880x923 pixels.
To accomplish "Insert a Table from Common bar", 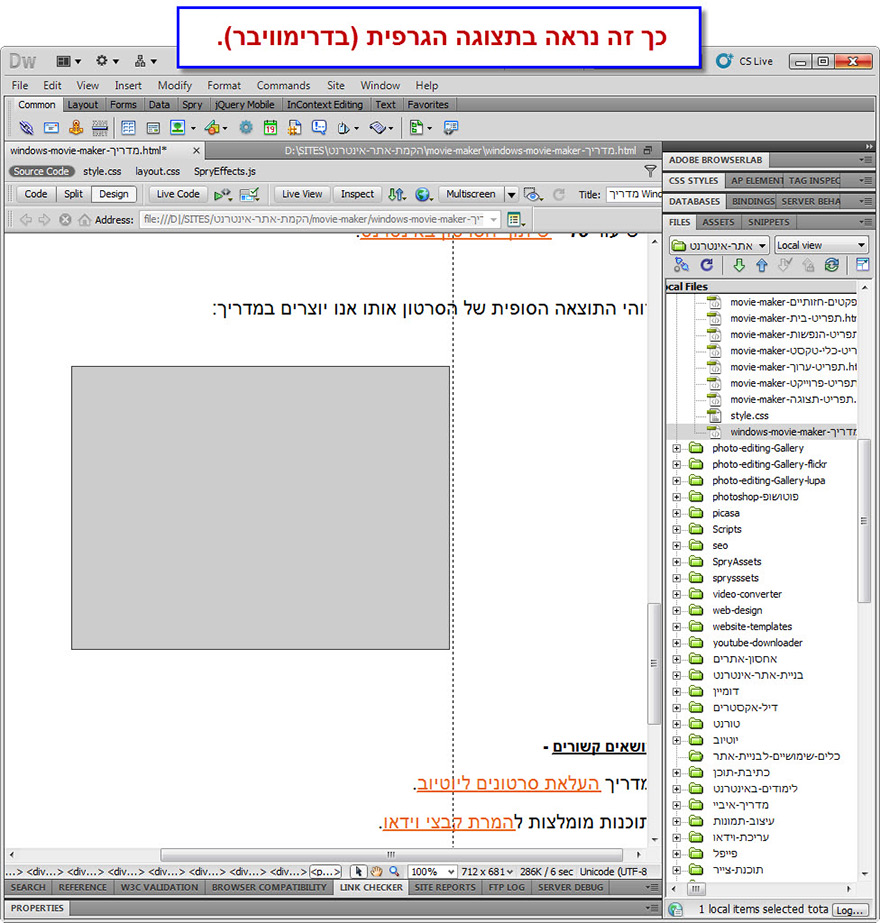I will click(128, 127).
